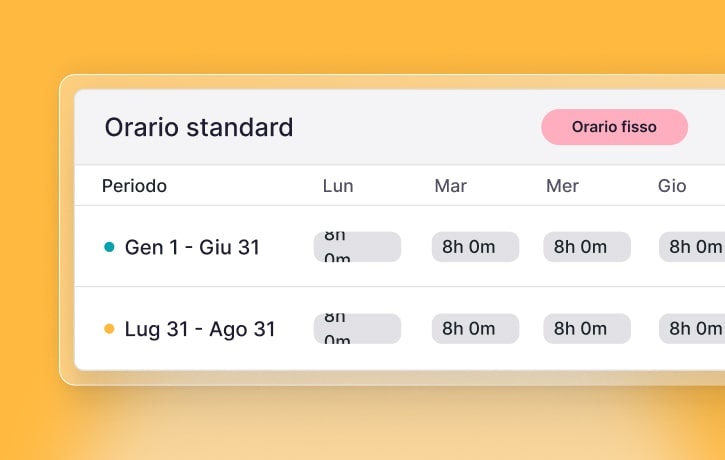The image size is (725, 460).
Task: Edit Thursday hours for Gen 1 period
Action: (692, 247)
